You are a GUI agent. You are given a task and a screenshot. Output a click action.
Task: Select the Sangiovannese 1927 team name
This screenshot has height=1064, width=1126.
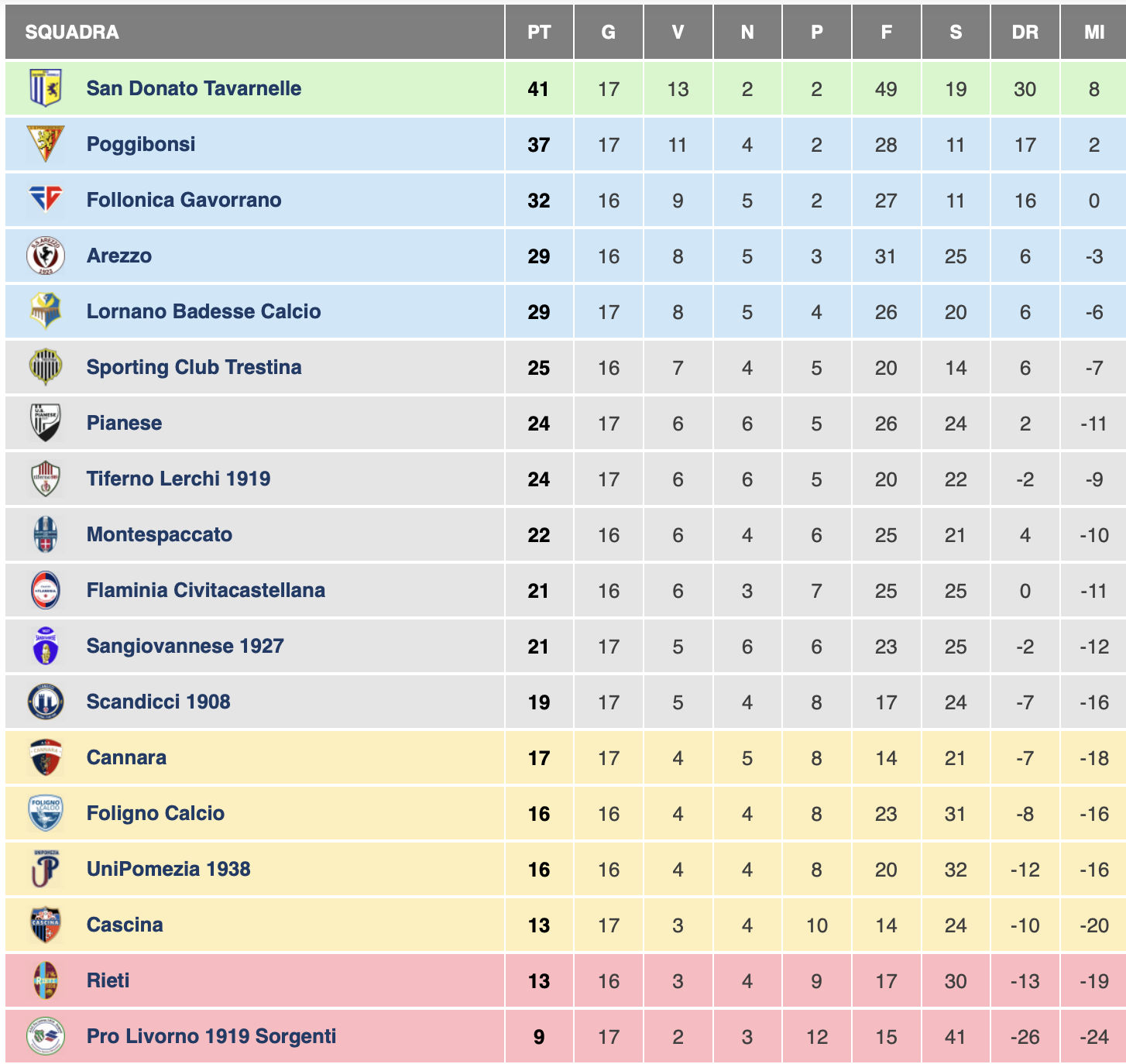pos(185,646)
